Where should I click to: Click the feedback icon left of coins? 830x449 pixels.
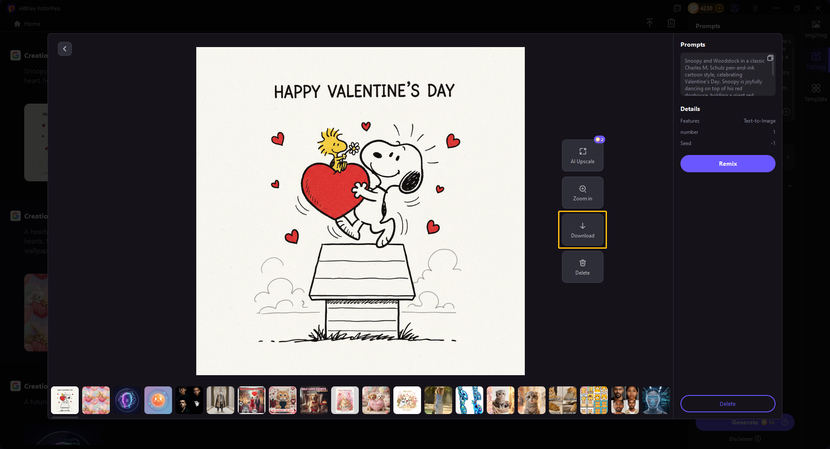tap(677, 8)
